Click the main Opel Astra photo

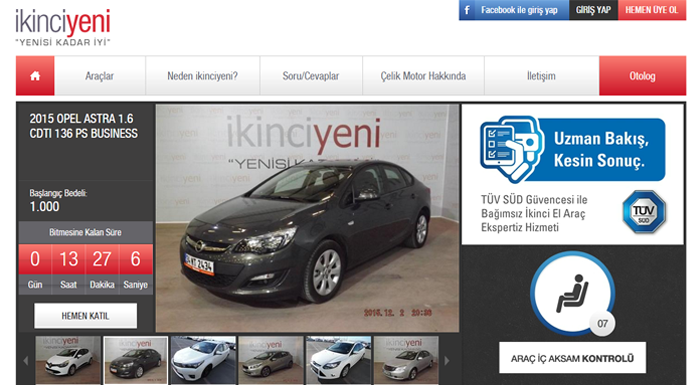[x=307, y=218]
